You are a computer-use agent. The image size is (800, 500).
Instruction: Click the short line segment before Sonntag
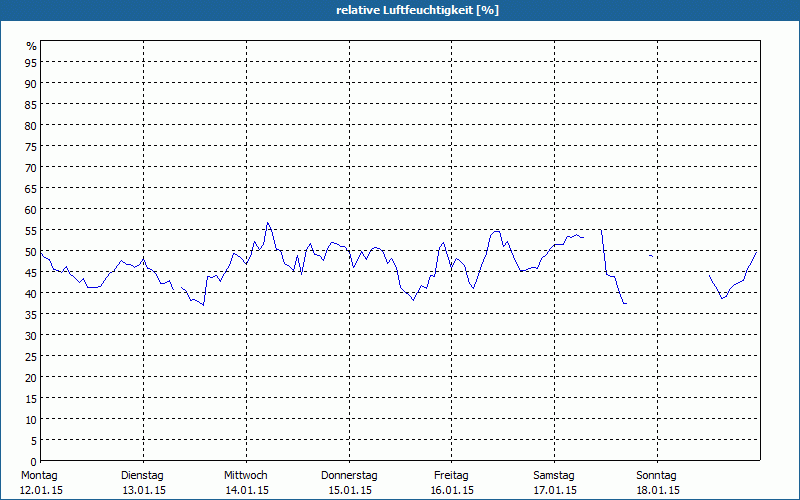click(651, 256)
